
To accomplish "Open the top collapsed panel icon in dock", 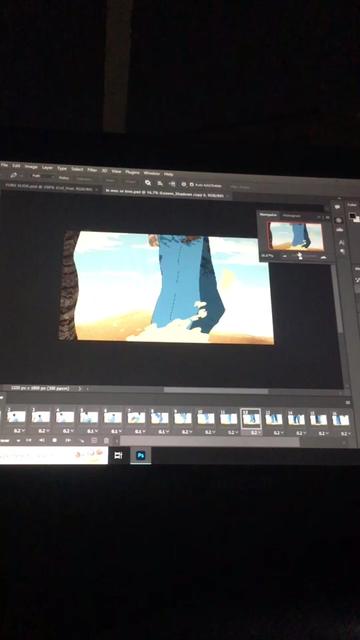I will pyautogui.click(x=338, y=207).
